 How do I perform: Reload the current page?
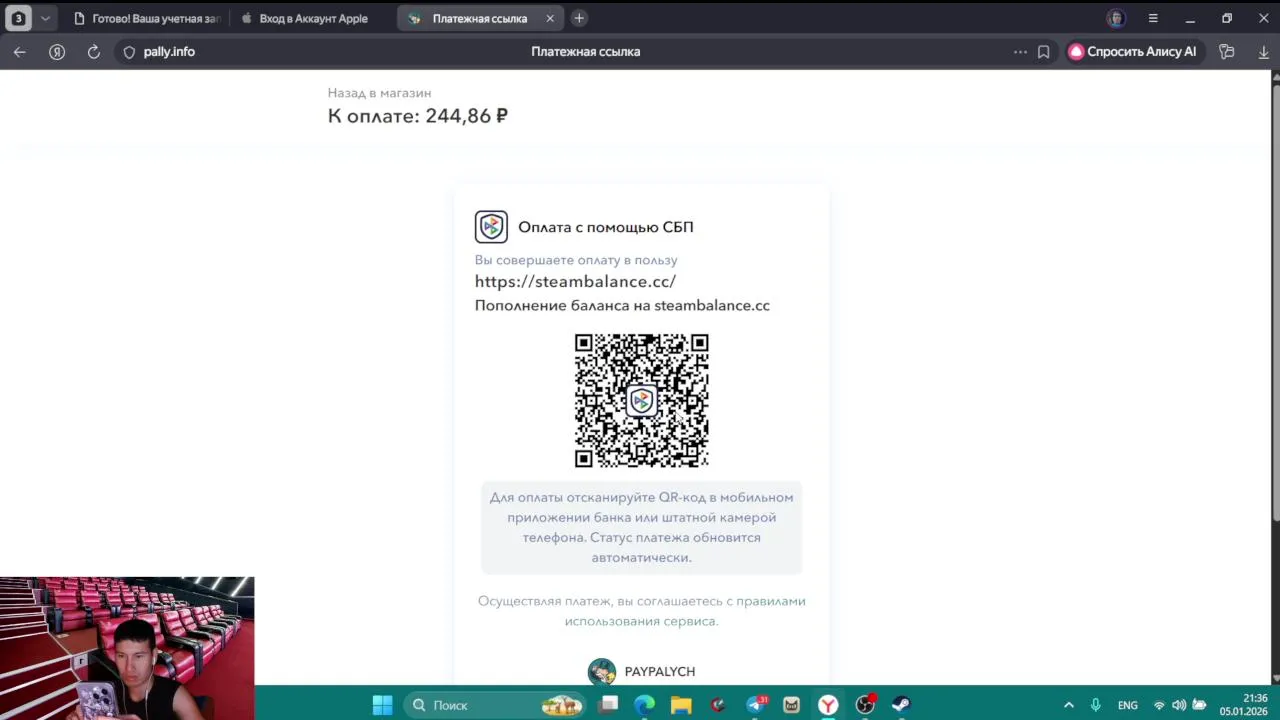point(94,52)
